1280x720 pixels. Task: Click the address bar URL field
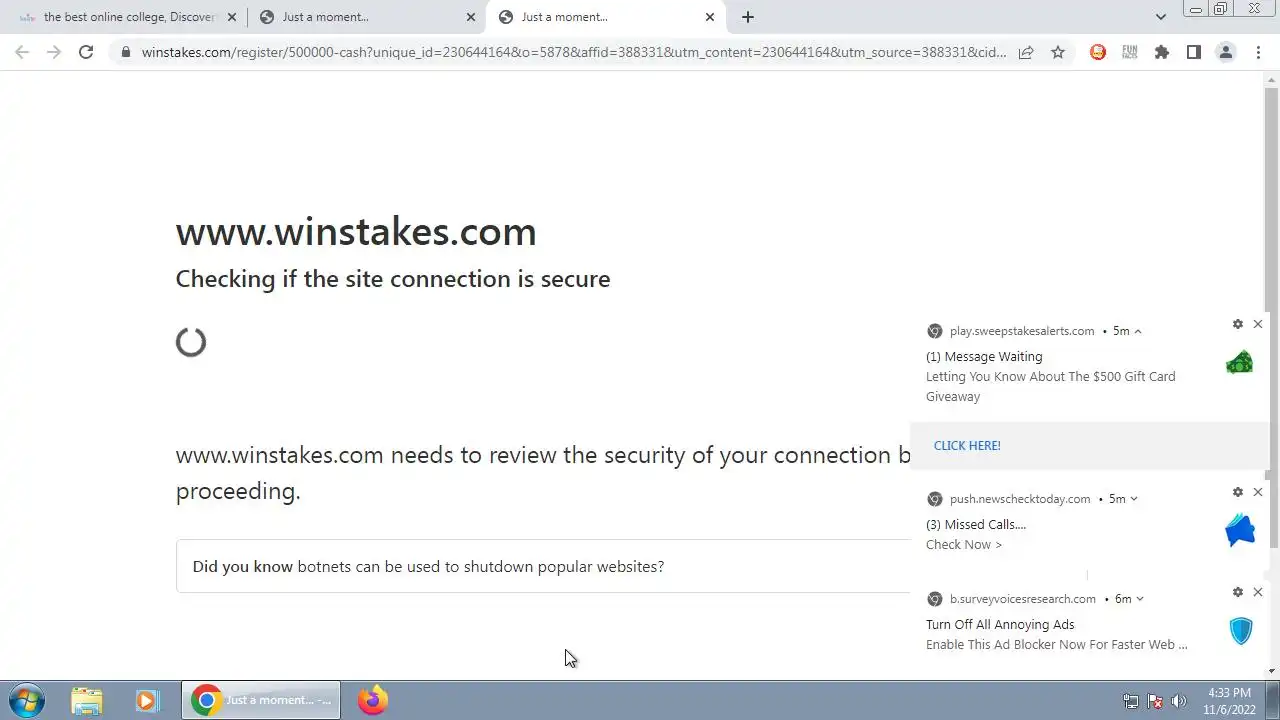(x=574, y=52)
